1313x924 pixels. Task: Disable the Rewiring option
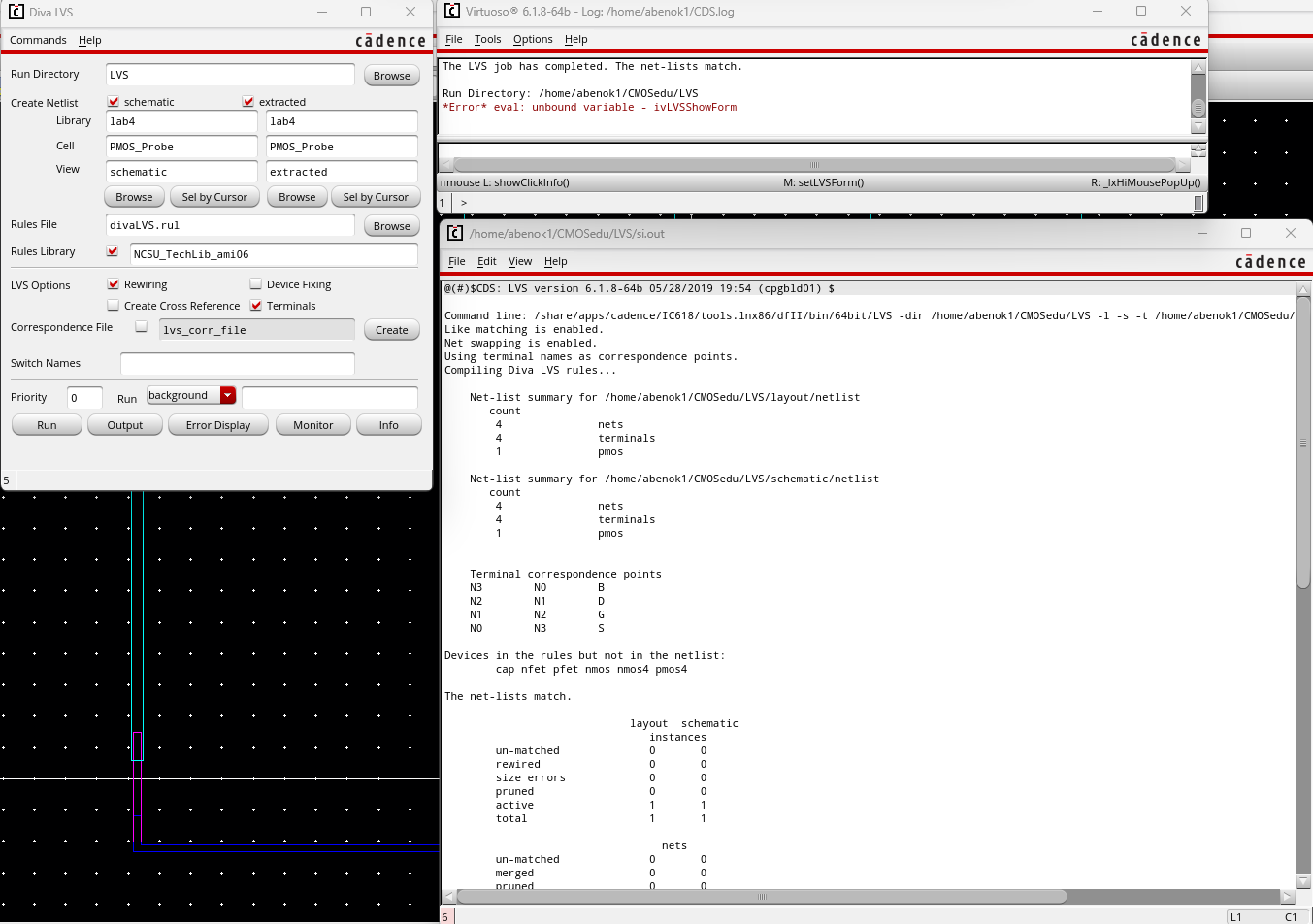click(114, 283)
